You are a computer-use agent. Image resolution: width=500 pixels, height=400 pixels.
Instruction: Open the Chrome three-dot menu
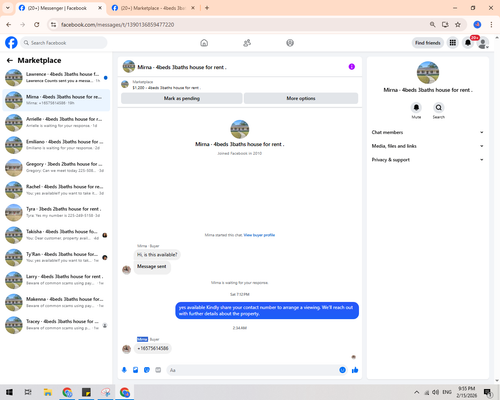(x=491, y=24)
